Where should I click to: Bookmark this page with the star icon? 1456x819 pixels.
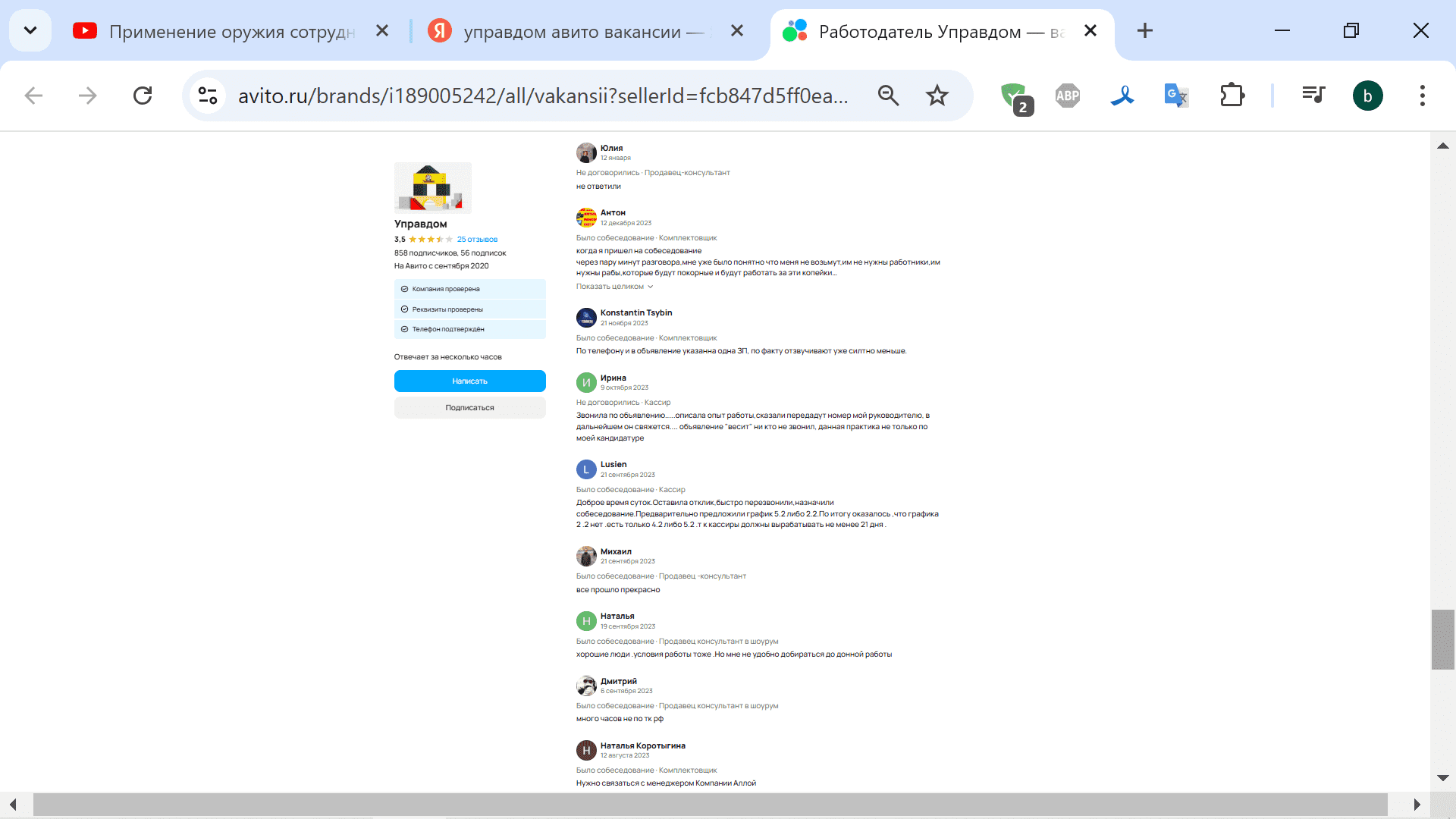coord(937,96)
